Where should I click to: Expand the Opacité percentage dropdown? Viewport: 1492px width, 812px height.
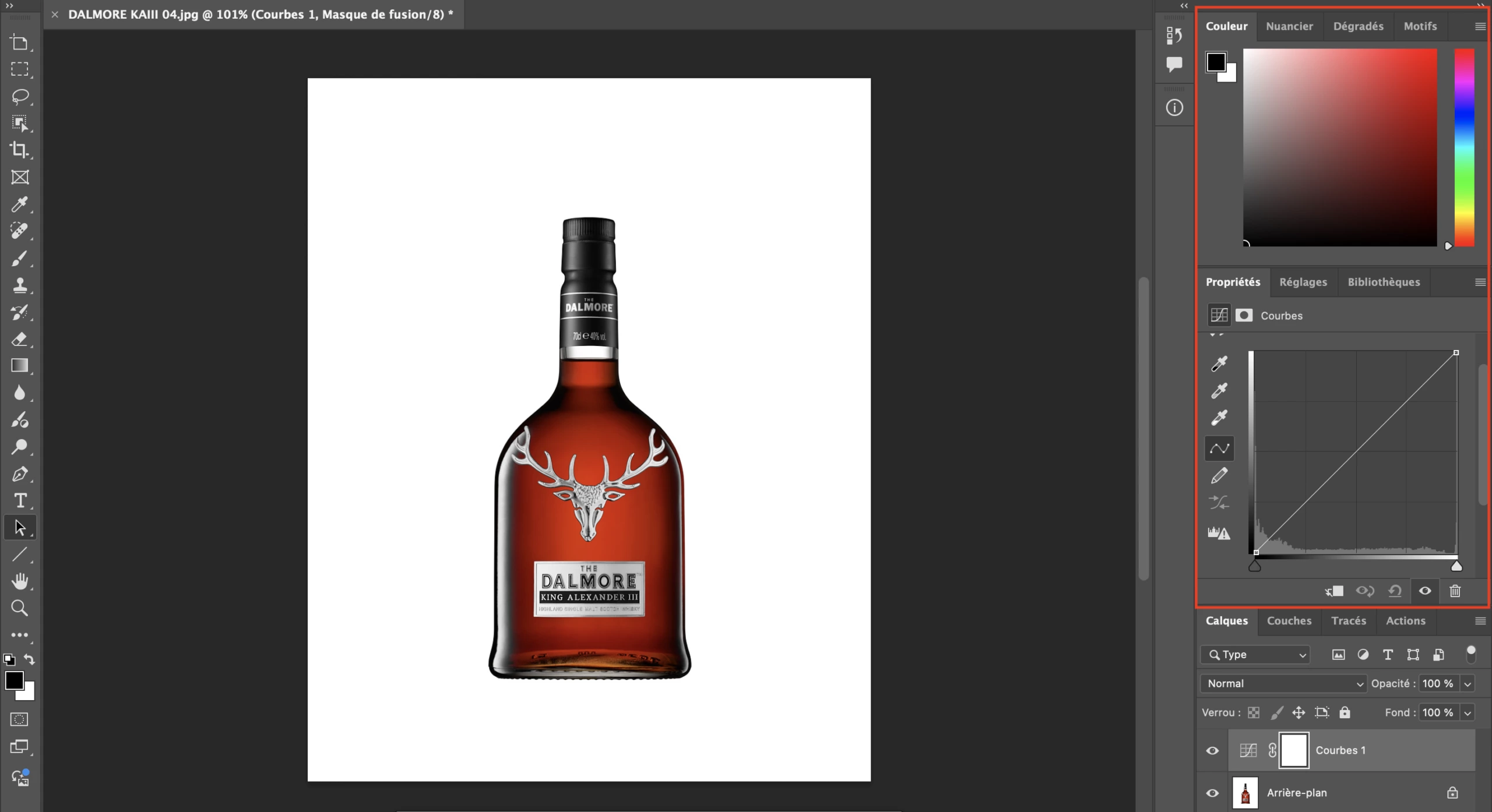1467,683
